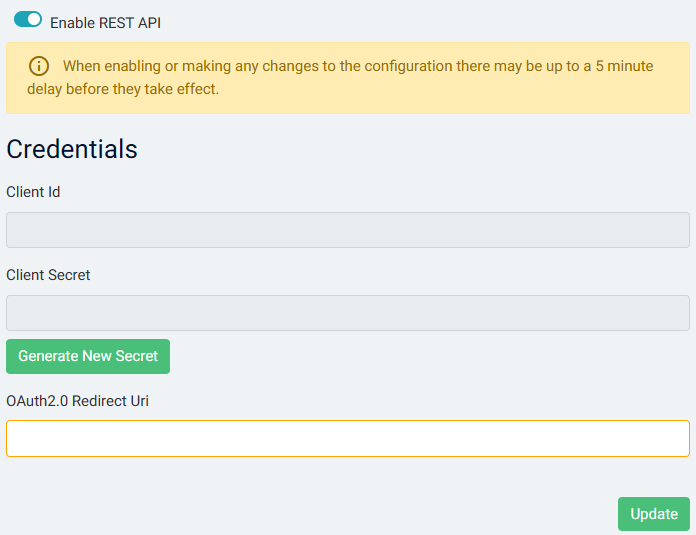
Task: Click the info icon in warning banner
Action: click(x=39, y=67)
